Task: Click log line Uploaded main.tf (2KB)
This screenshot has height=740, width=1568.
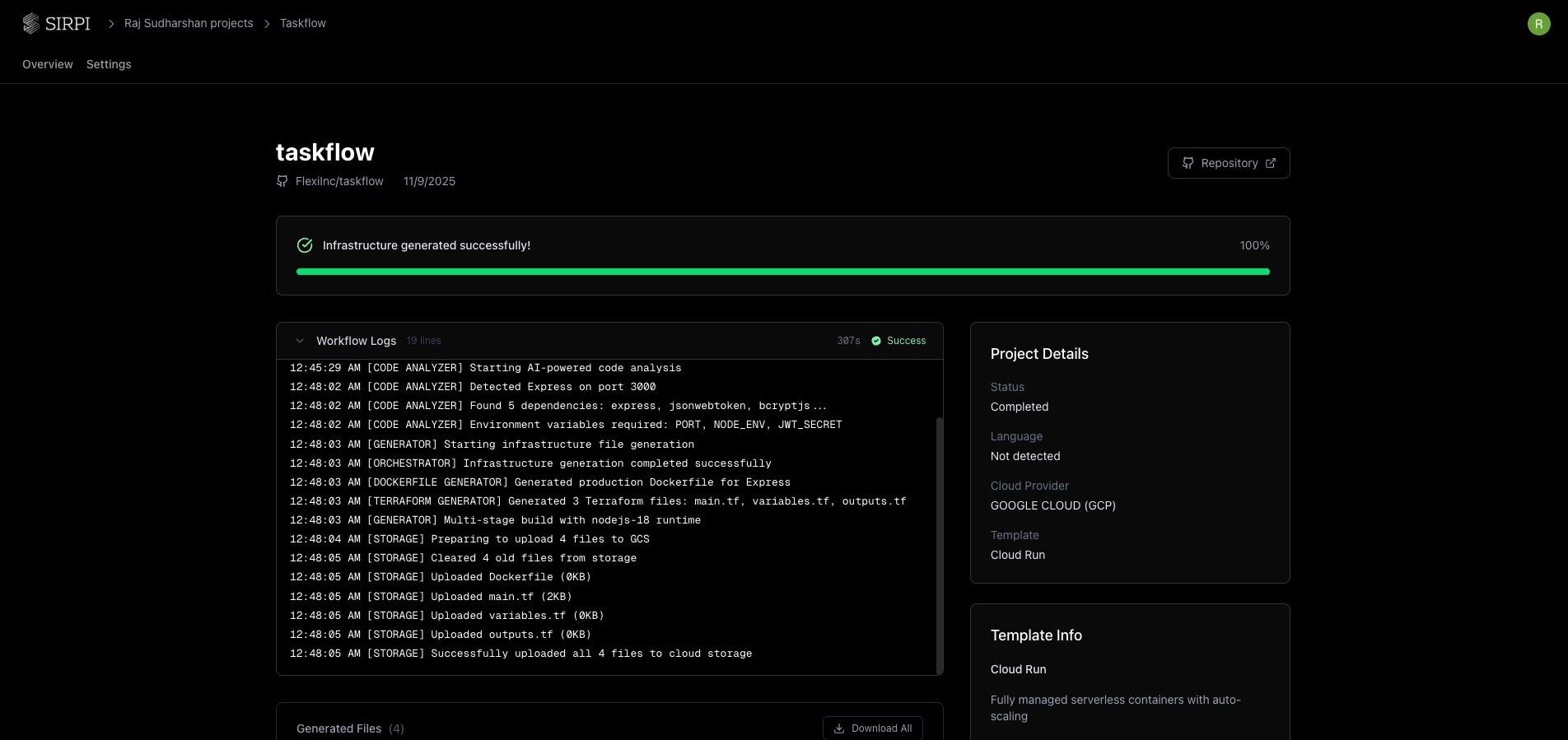Action: pyautogui.click(x=431, y=597)
